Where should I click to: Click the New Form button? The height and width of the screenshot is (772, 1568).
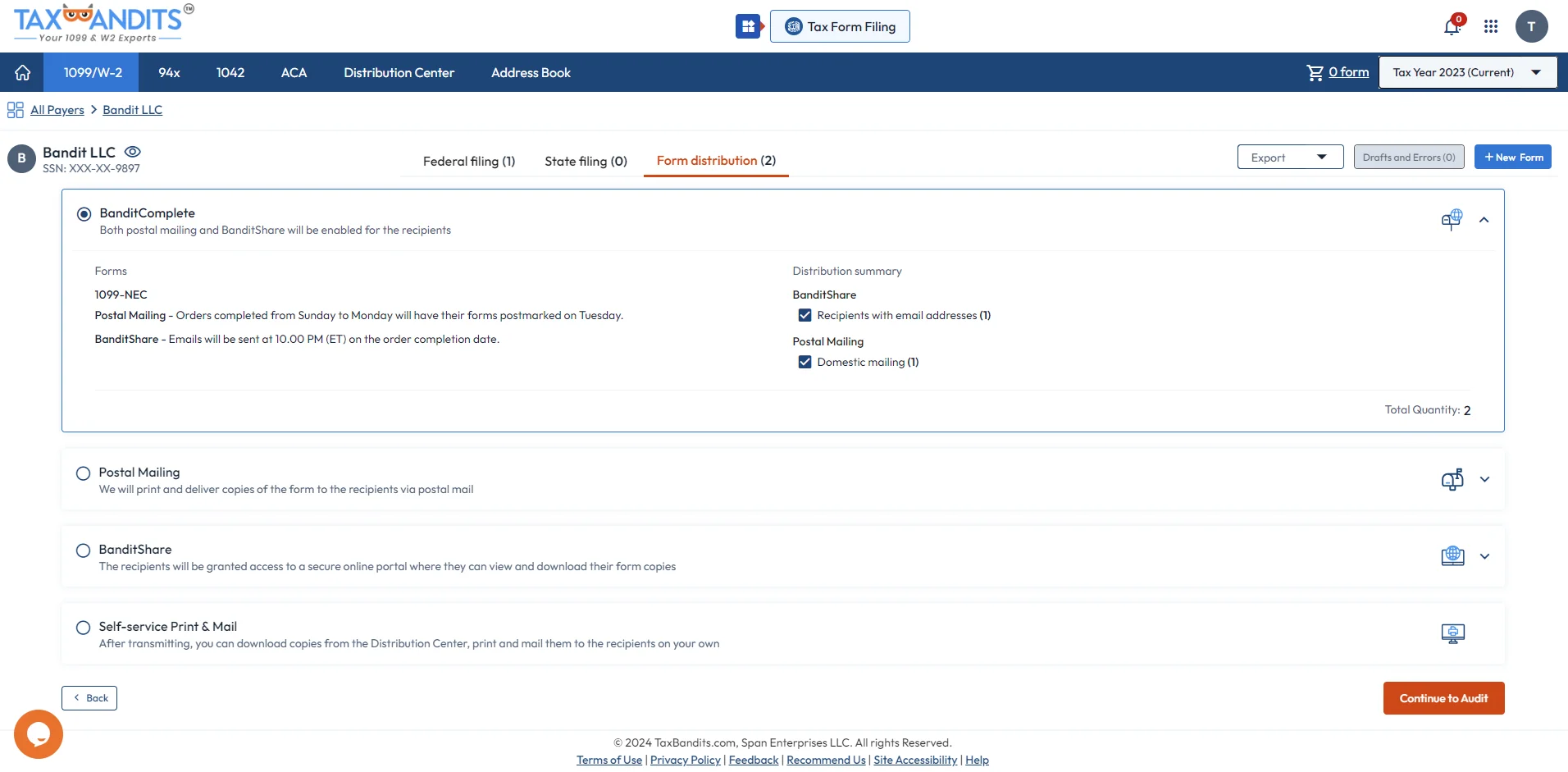(1513, 158)
